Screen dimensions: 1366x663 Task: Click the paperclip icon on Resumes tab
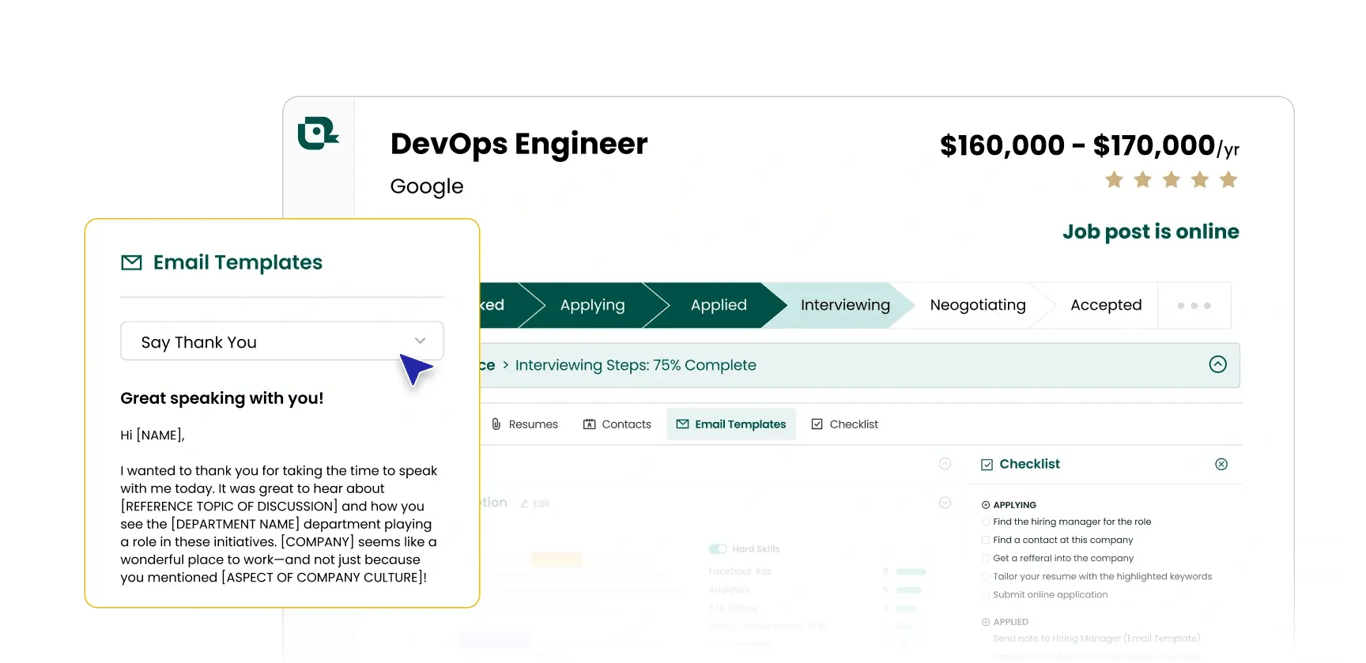click(x=496, y=424)
